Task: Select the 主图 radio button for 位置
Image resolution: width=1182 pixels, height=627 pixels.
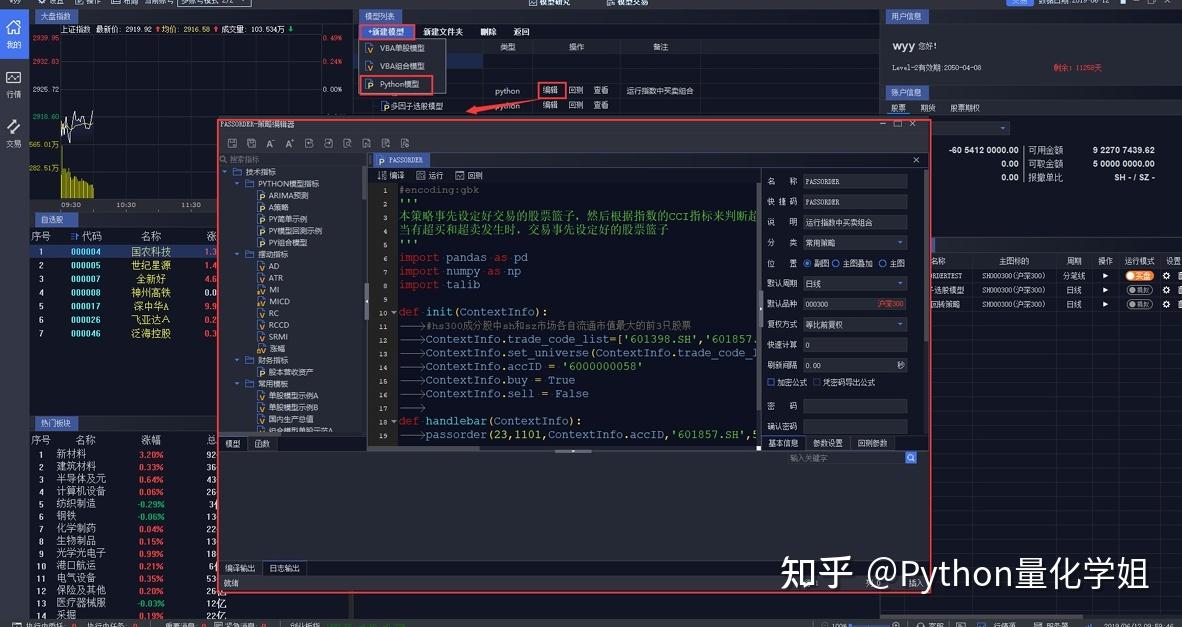Action: pyautogui.click(x=883, y=263)
